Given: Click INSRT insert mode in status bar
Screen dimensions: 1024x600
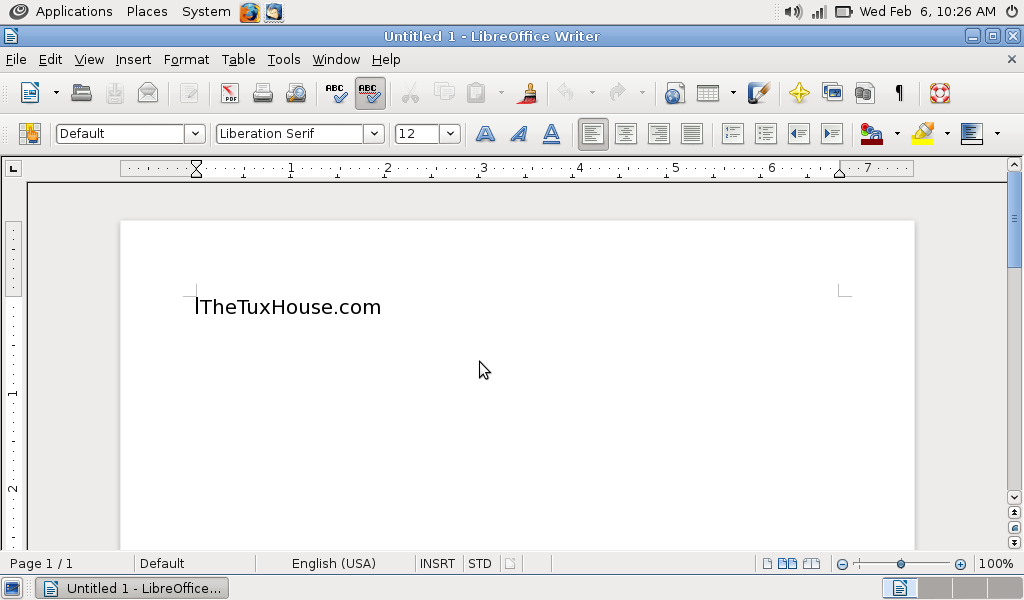Looking at the screenshot, I should 438,563.
